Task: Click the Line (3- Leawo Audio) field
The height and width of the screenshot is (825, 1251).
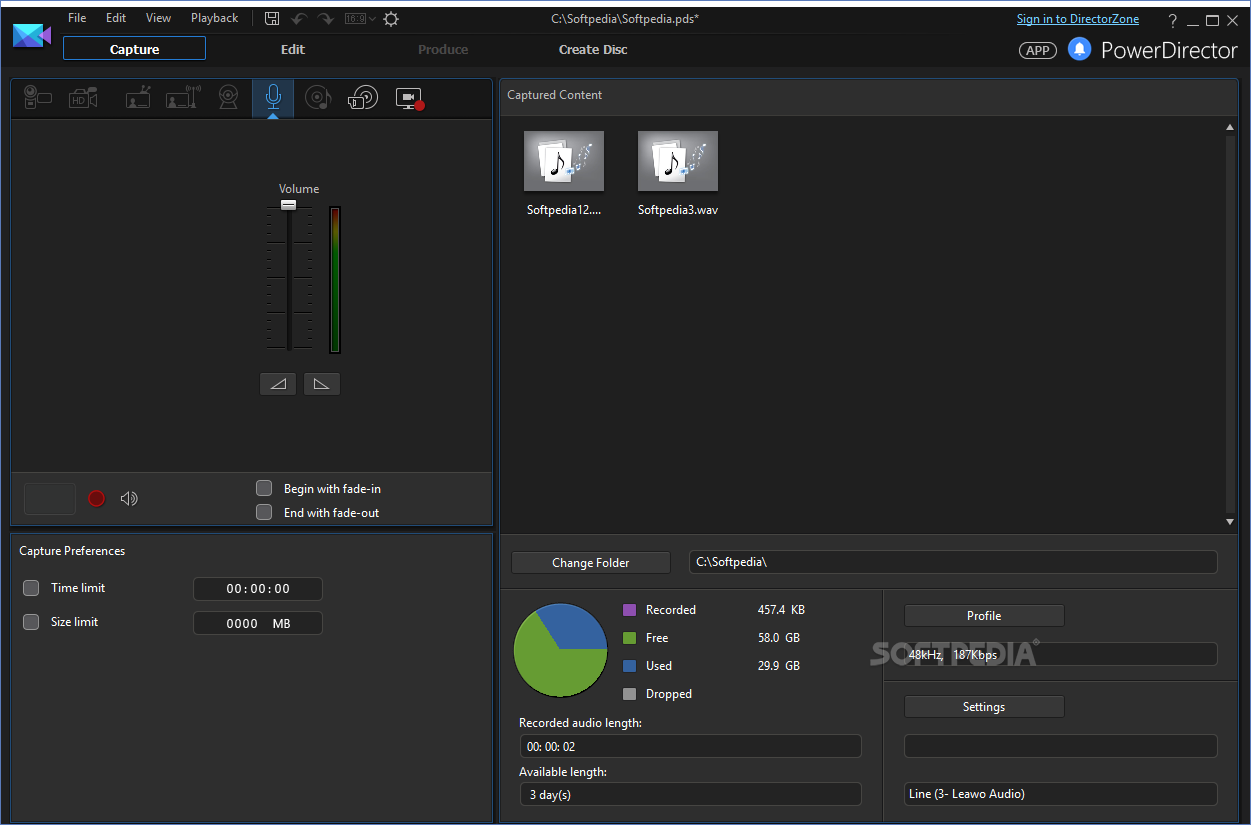Action: [1061, 794]
